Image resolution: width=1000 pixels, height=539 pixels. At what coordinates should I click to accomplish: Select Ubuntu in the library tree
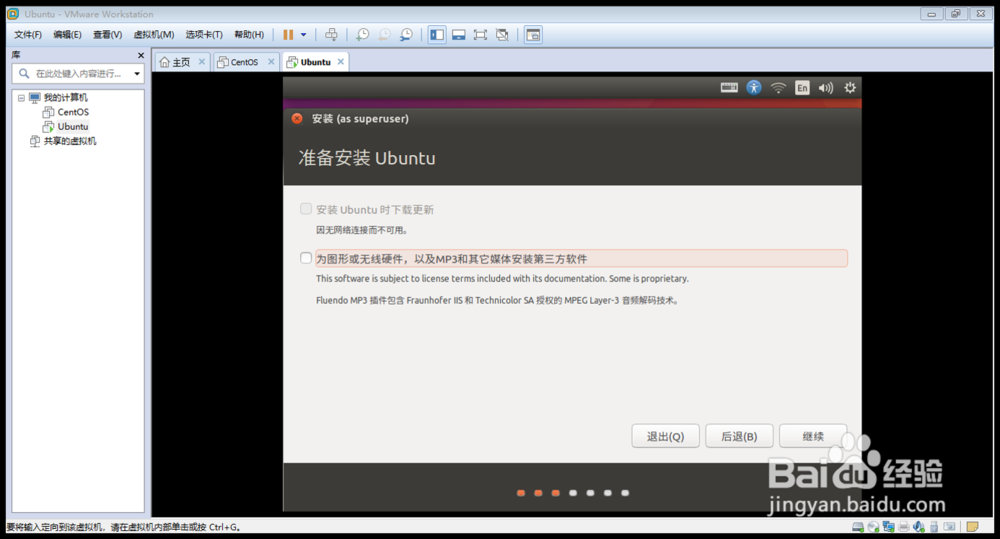73,127
